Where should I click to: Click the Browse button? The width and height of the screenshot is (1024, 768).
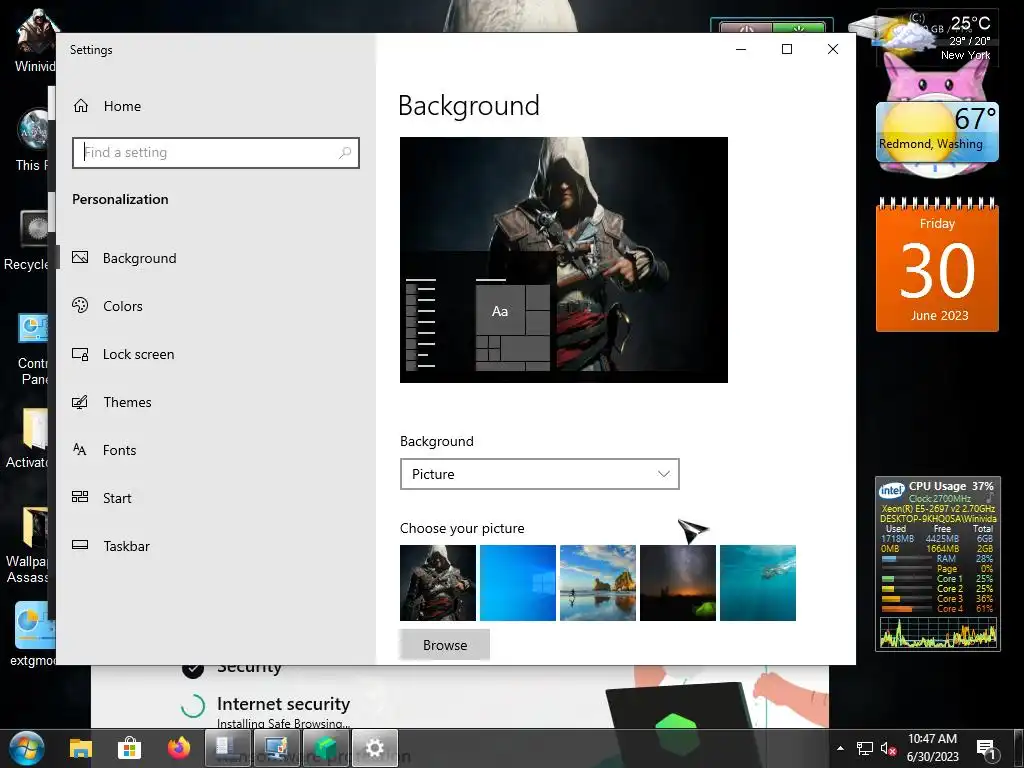(445, 645)
